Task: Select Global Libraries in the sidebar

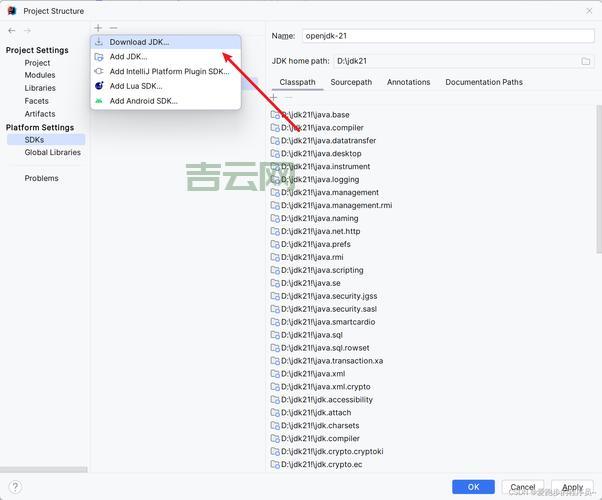Action: pos(53,153)
